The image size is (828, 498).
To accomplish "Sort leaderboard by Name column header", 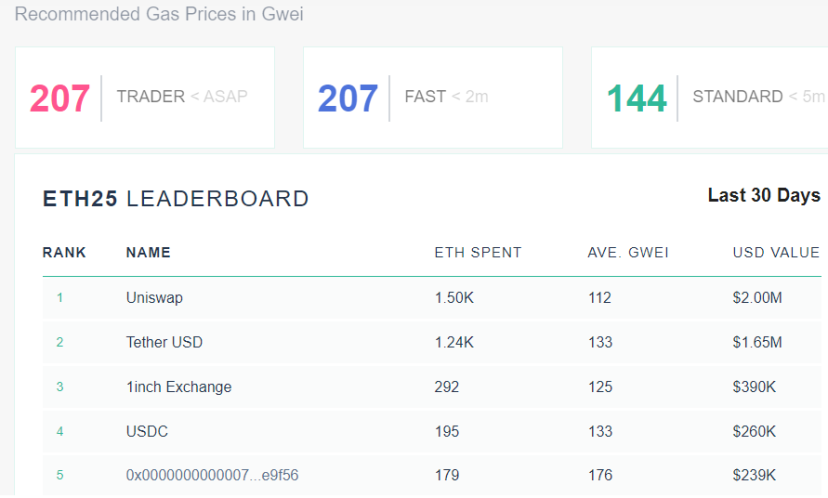I will pyautogui.click(x=148, y=252).
